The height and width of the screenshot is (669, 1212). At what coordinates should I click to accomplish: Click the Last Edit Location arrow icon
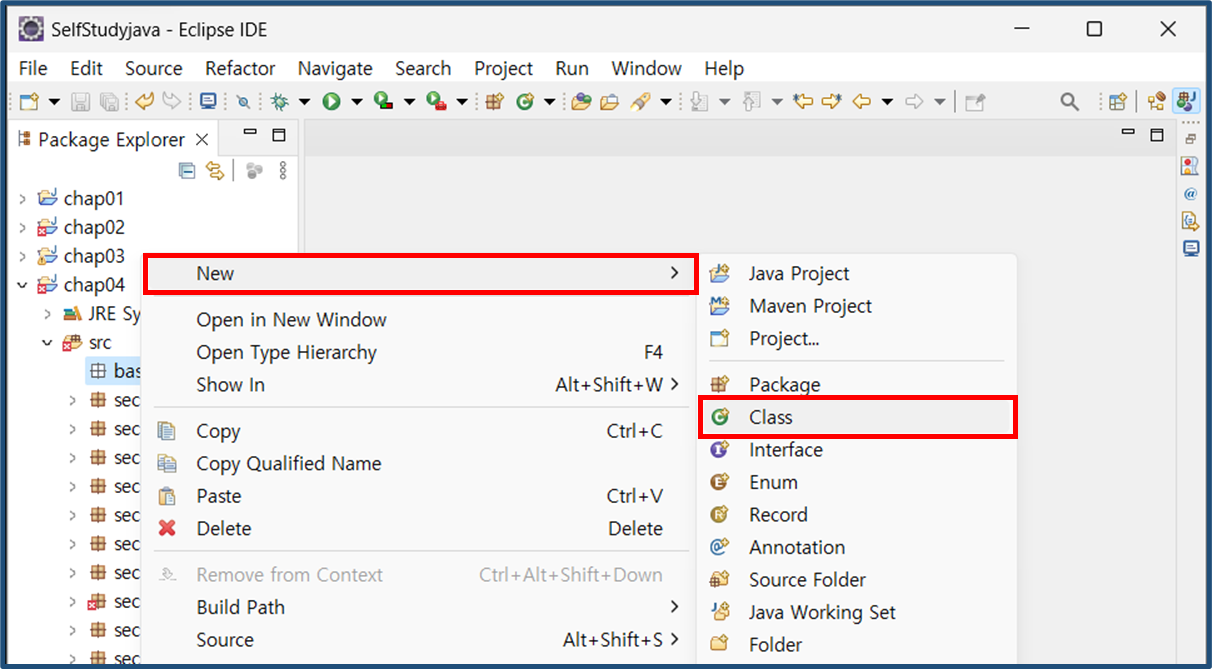(802, 101)
